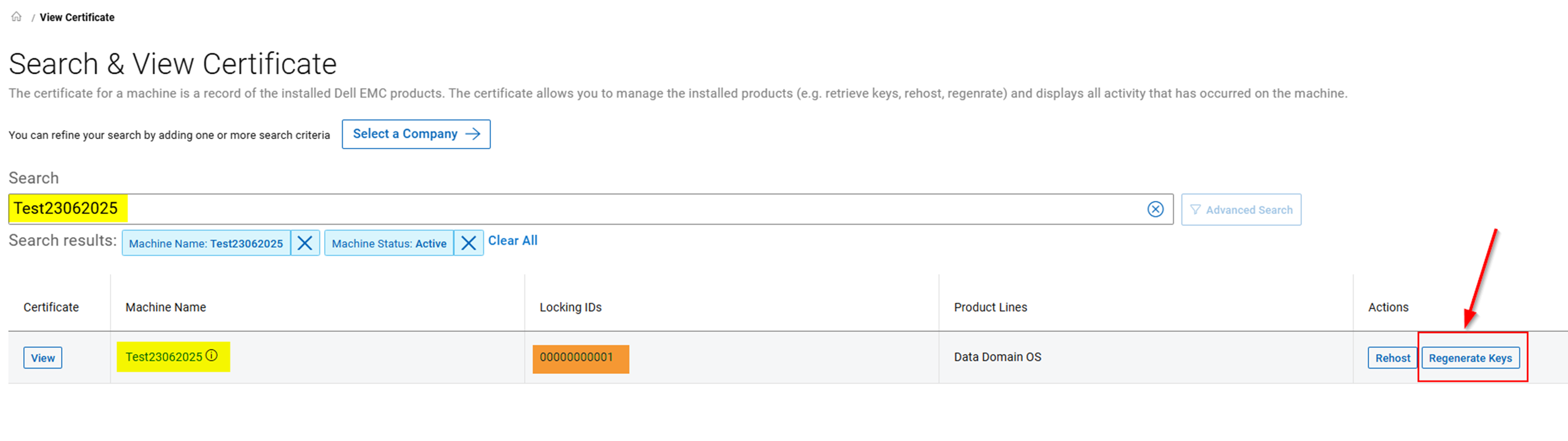Click the home breadcrumb icon

[16, 17]
